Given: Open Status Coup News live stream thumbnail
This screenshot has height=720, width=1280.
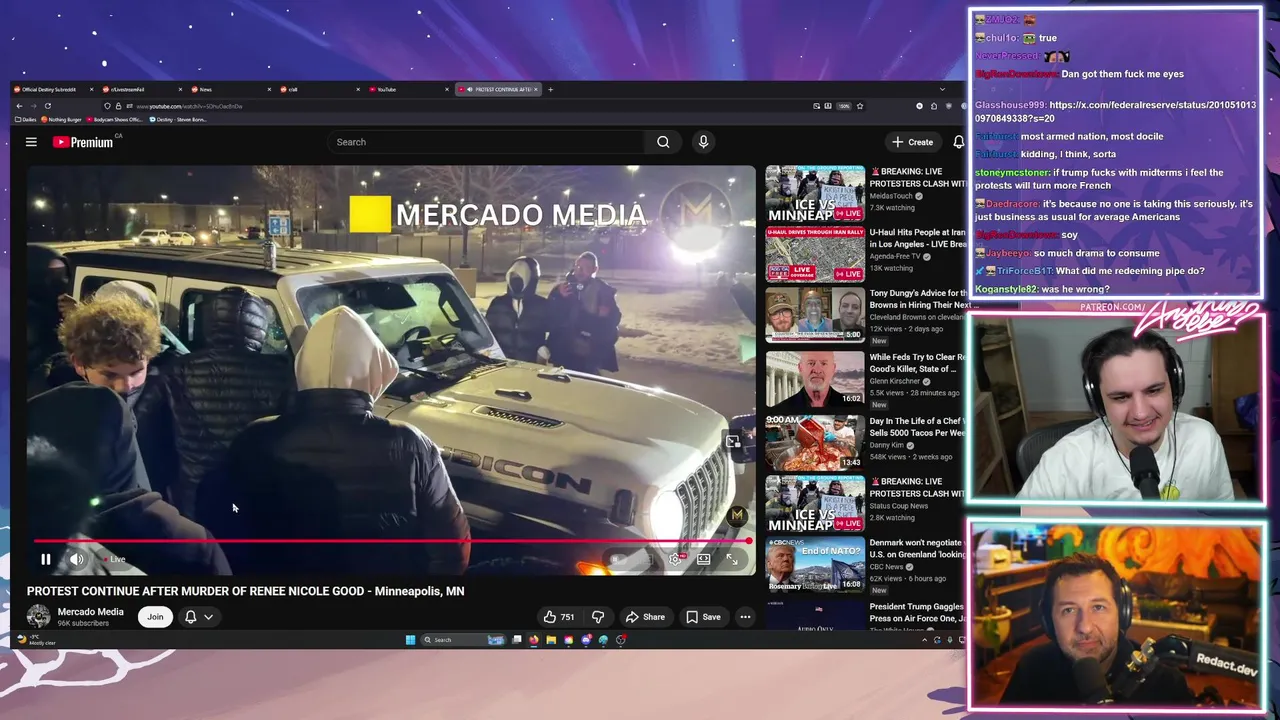Looking at the screenshot, I should pos(815,503).
